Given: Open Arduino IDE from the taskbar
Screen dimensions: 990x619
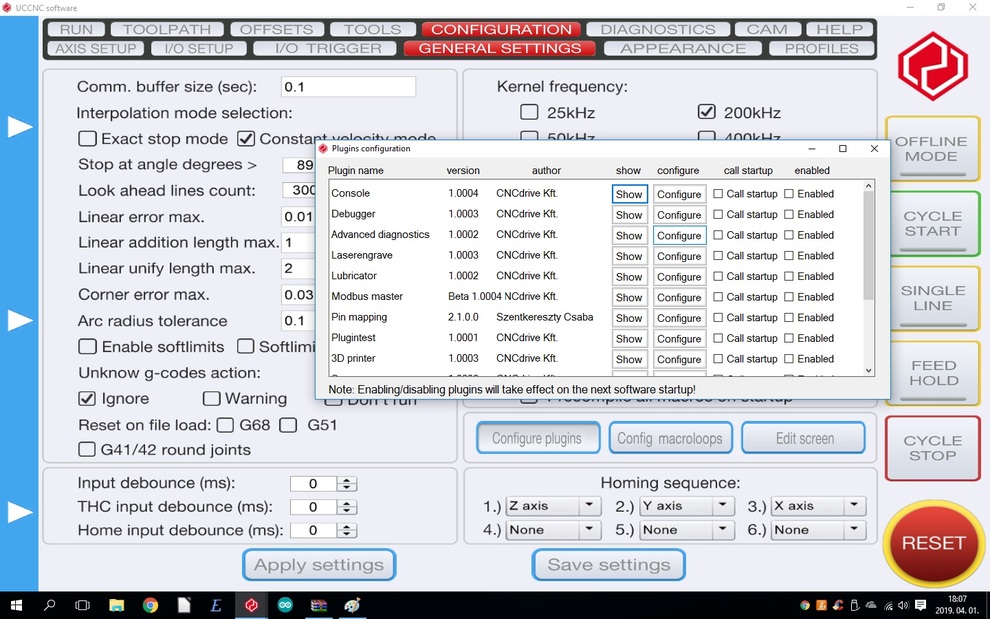Looking at the screenshot, I should coord(285,605).
